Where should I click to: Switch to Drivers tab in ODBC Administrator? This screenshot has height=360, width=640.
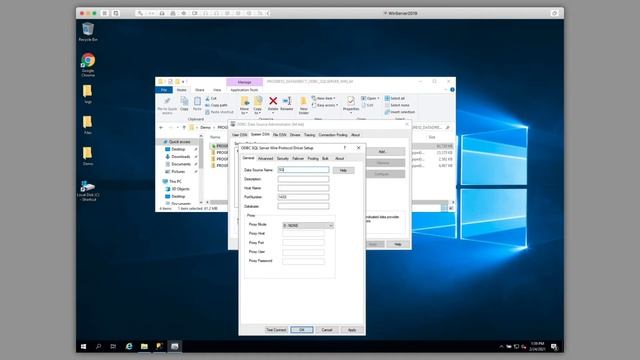295,135
